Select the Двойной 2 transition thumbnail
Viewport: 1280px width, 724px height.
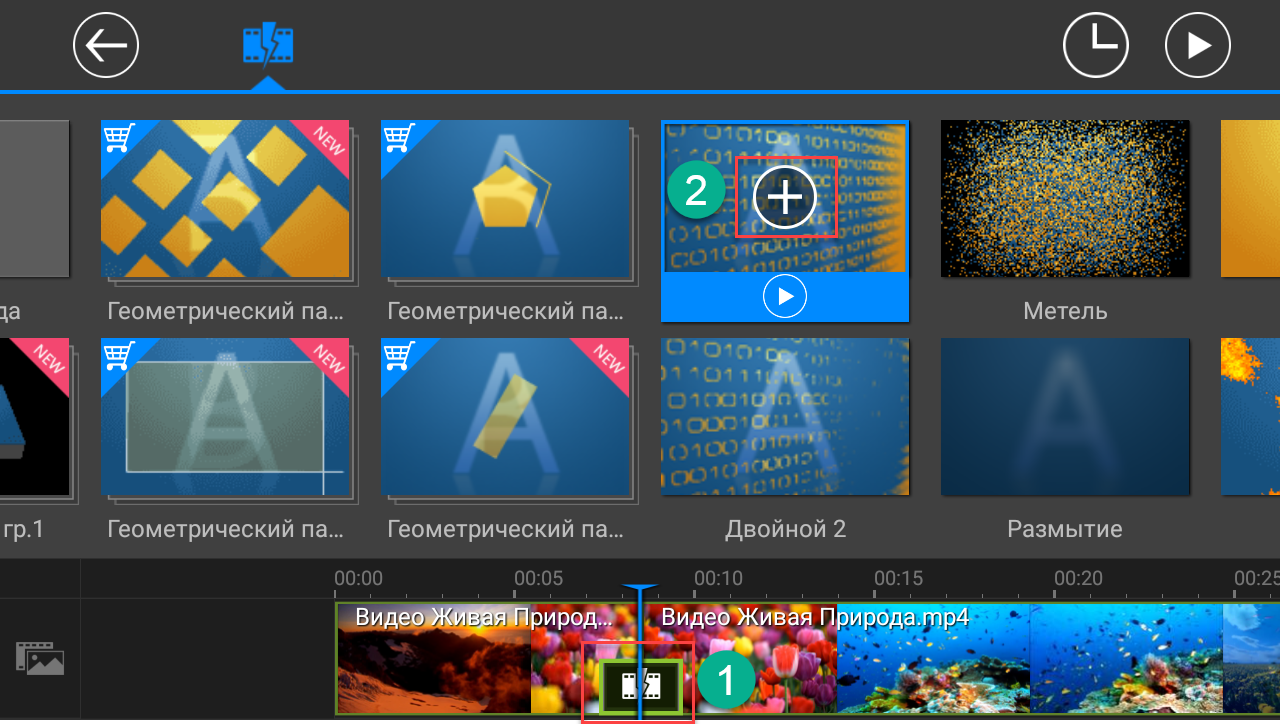coord(785,417)
